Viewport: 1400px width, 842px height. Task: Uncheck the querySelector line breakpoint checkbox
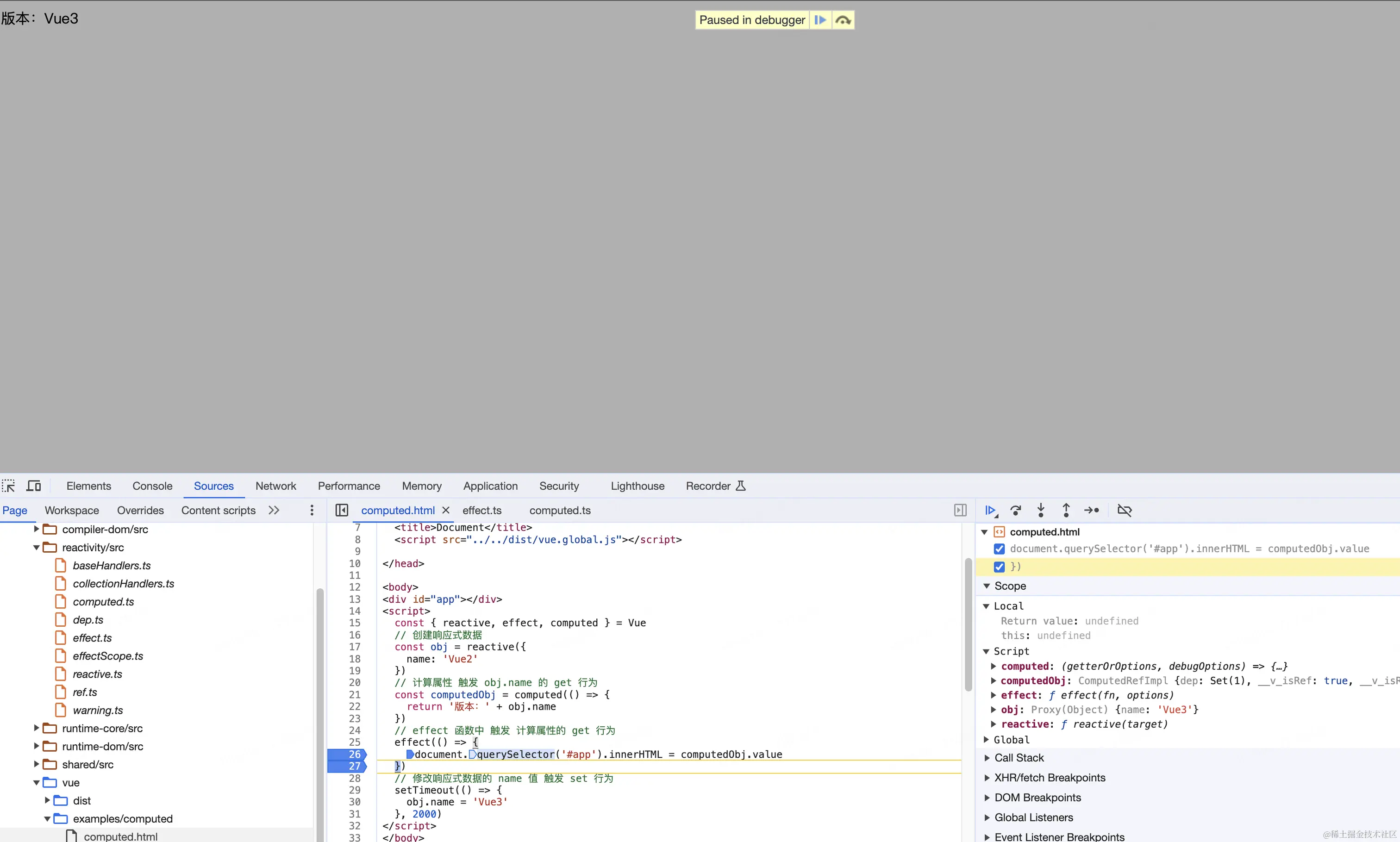[x=1000, y=549]
